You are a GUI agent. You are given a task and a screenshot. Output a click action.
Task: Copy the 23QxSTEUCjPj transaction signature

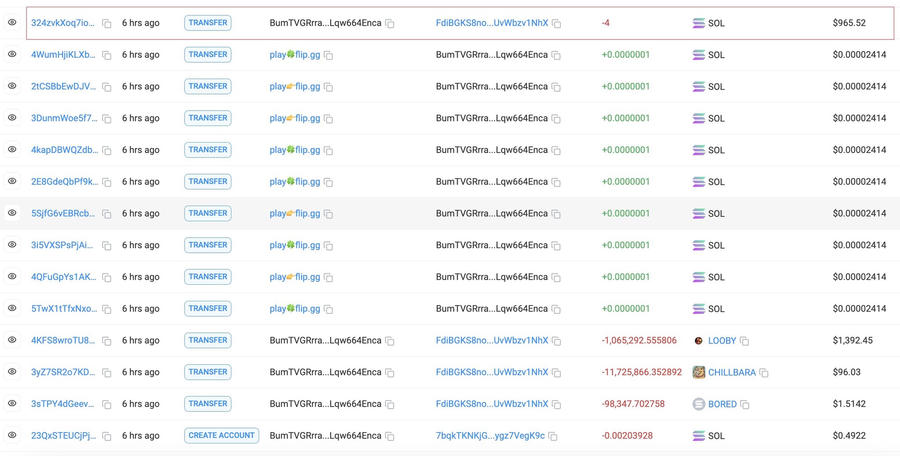tap(107, 436)
